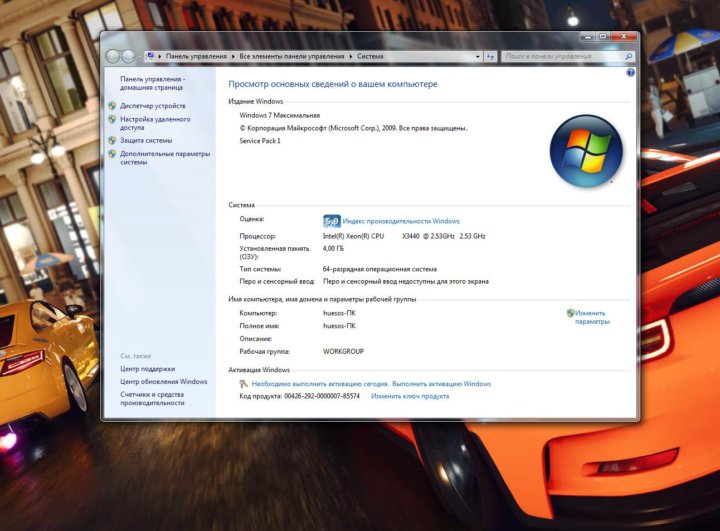Click 'Необходимо выполнить активацию сегодня' link
Screen dimensions: 720x531
pos(320,384)
